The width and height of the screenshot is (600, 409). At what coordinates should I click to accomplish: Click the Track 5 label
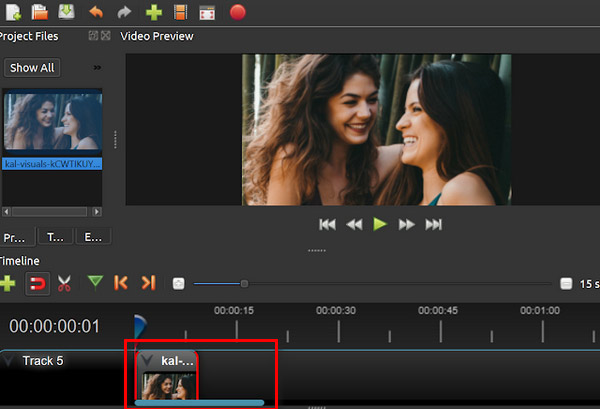43,360
